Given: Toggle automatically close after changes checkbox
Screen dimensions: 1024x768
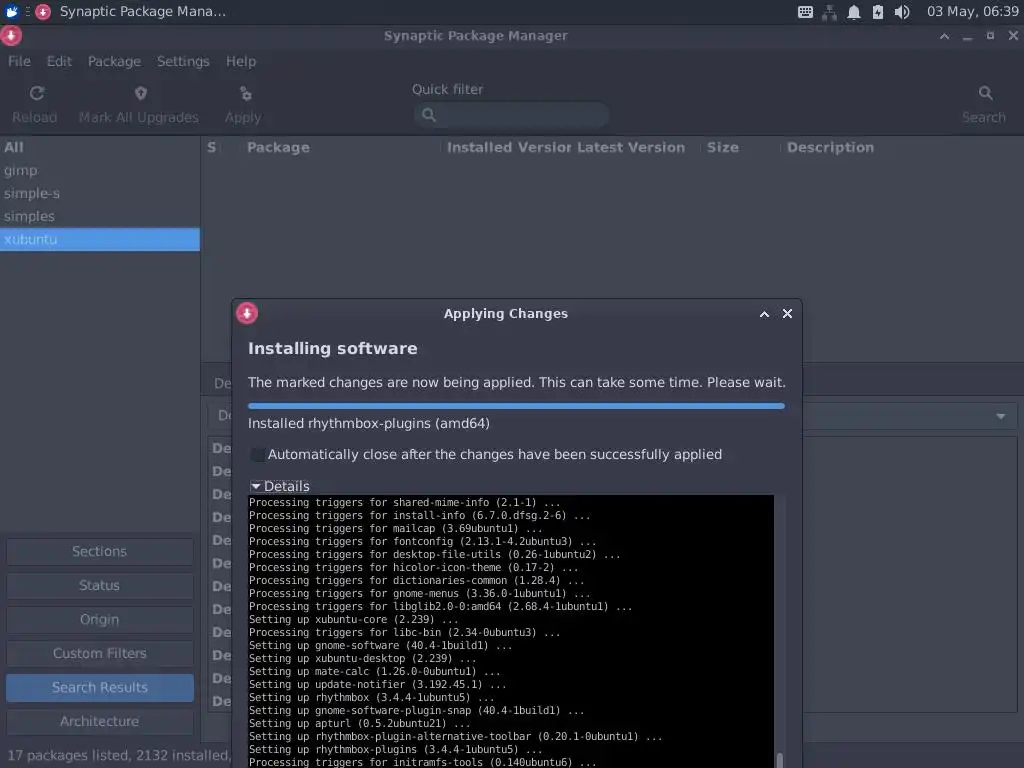Looking at the screenshot, I should pyautogui.click(x=258, y=455).
